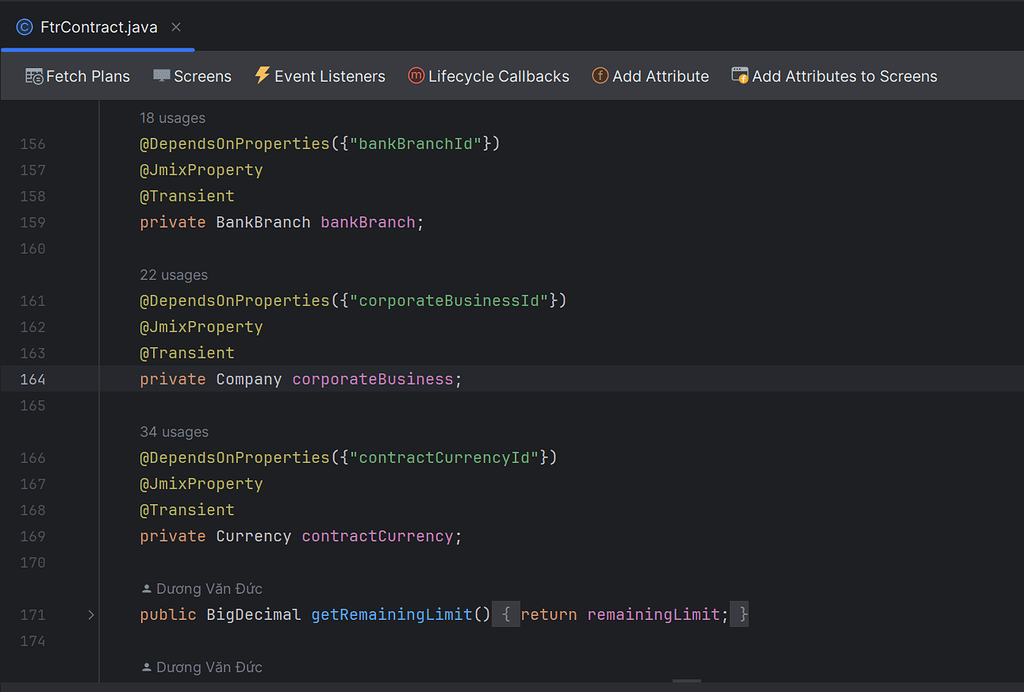Click the corporateBusiness field name

tap(372, 379)
